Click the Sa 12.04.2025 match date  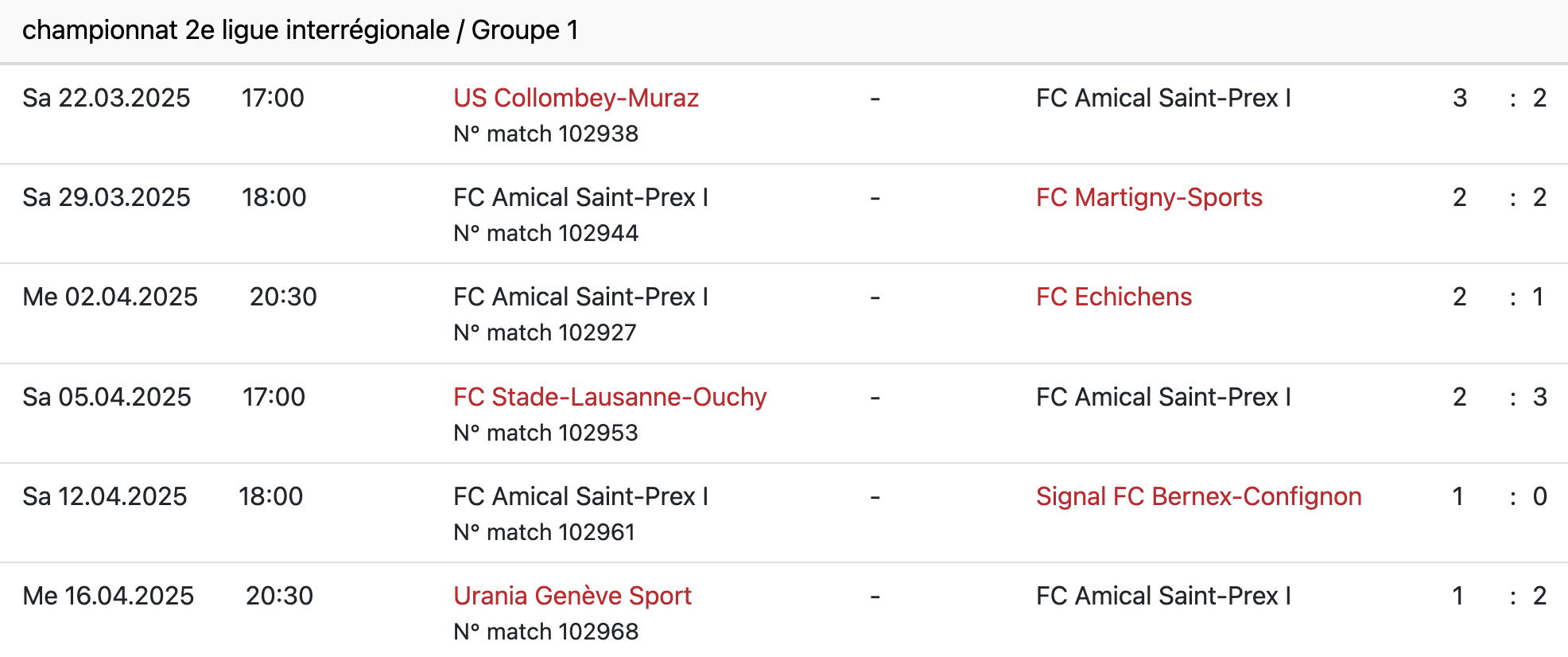(x=105, y=496)
